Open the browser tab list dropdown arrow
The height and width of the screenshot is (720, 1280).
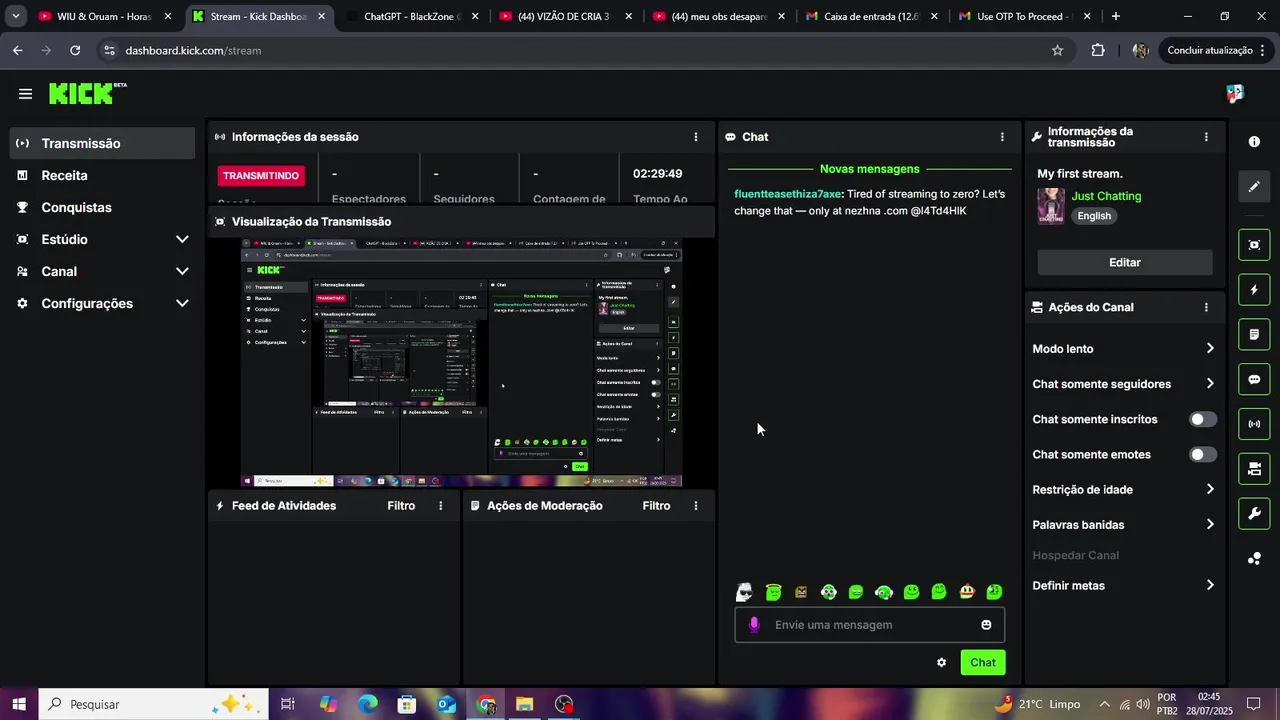(x=16, y=16)
